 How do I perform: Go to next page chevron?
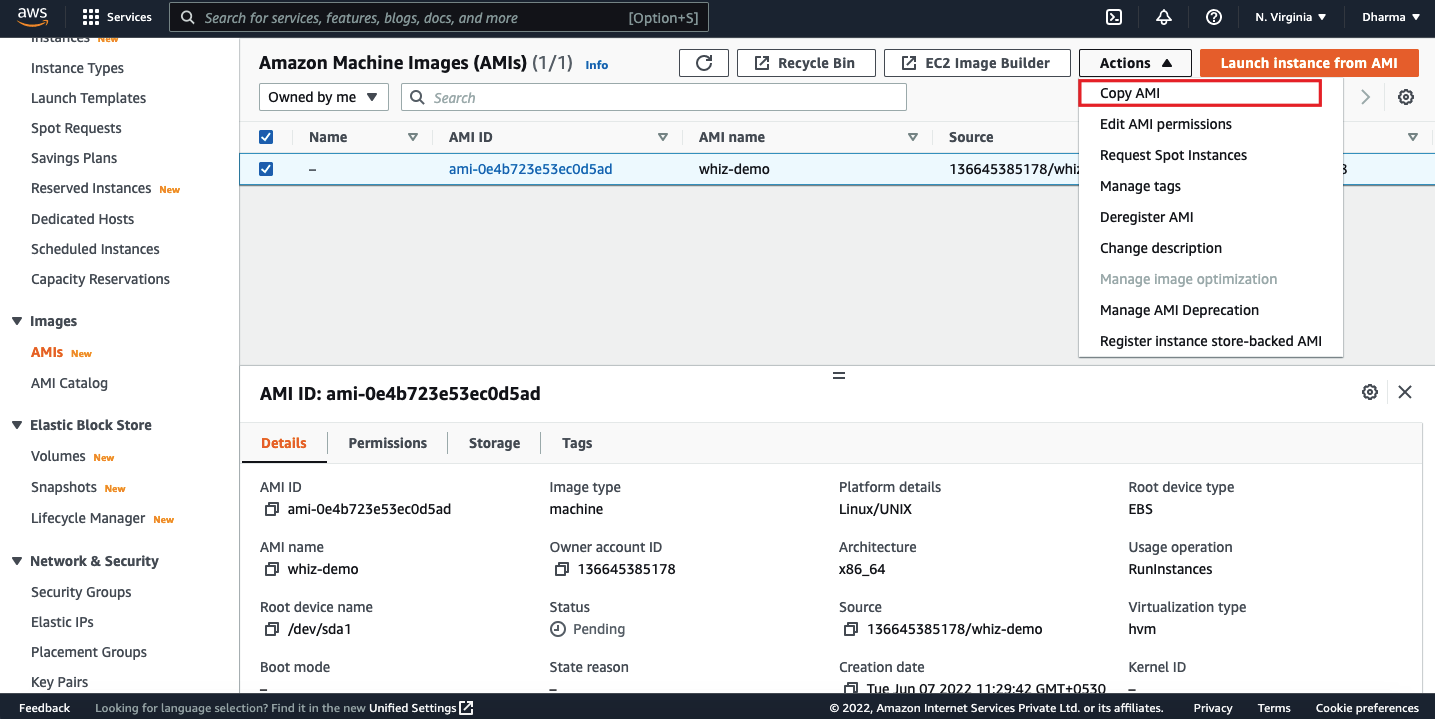click(1366, 97)
